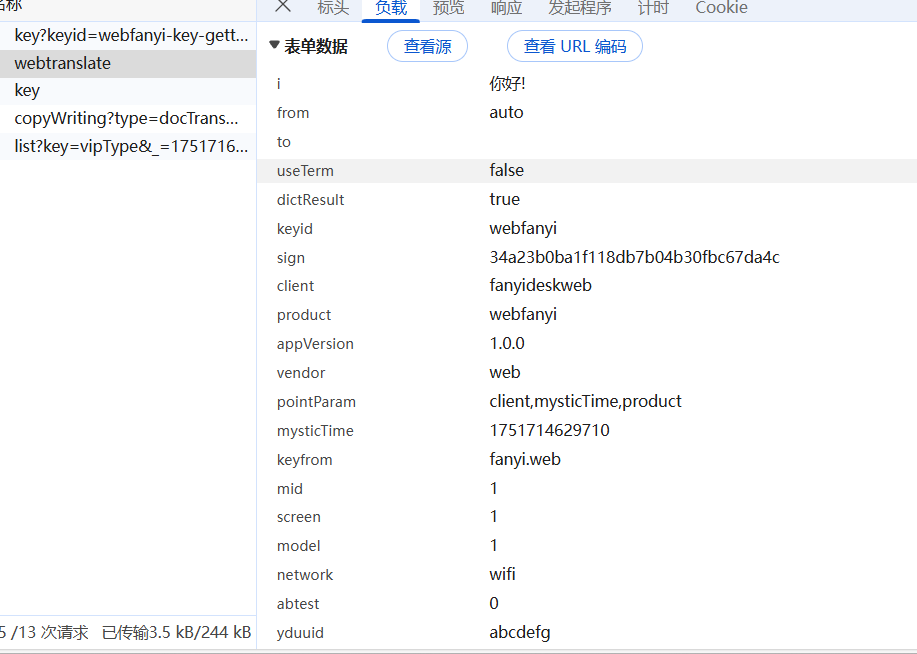Switch to the 标头 tab
The width and height of the screenshot is (917, 654).
click(x=333, y=8)
